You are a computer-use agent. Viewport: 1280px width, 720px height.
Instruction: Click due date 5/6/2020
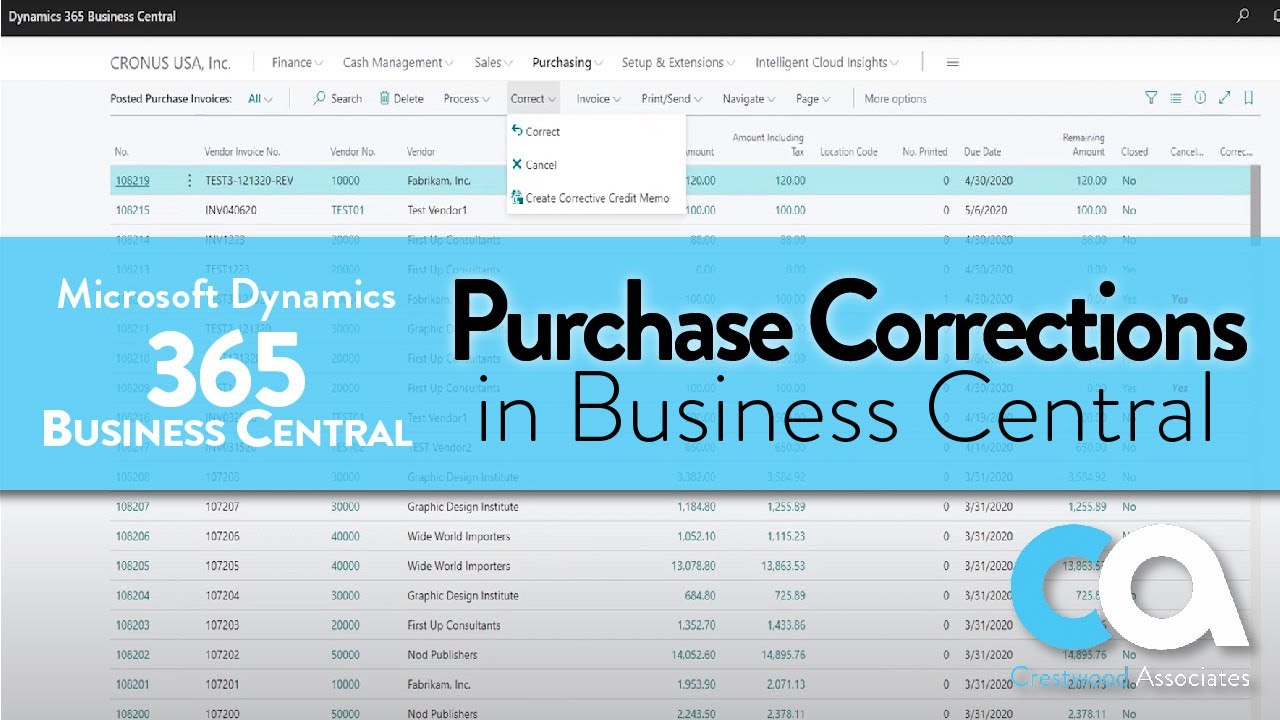(x=986, y=210)
